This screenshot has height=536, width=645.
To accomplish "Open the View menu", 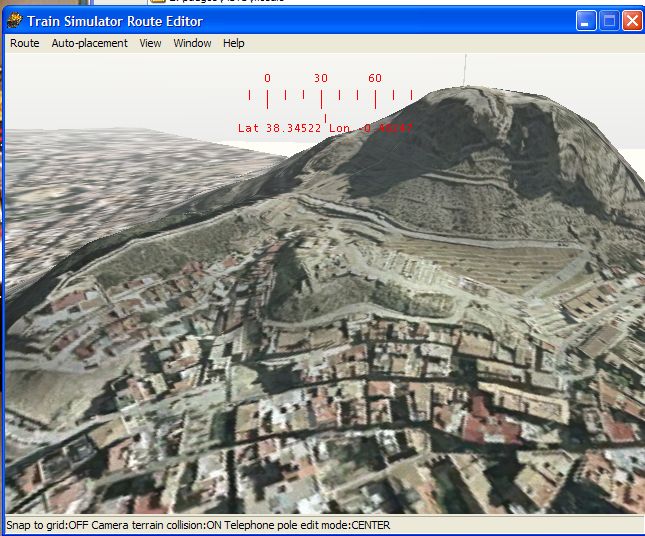I will pyautogui.click(x=150, y=43).
